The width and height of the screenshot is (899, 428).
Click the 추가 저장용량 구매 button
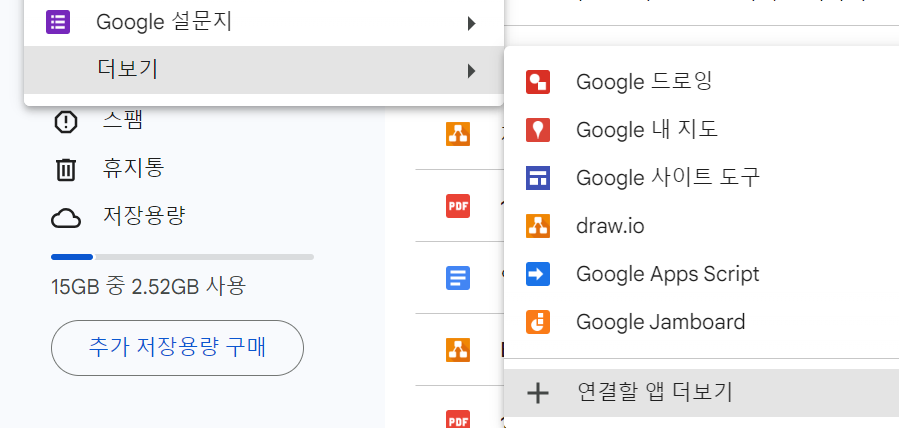tap(177, 348)
